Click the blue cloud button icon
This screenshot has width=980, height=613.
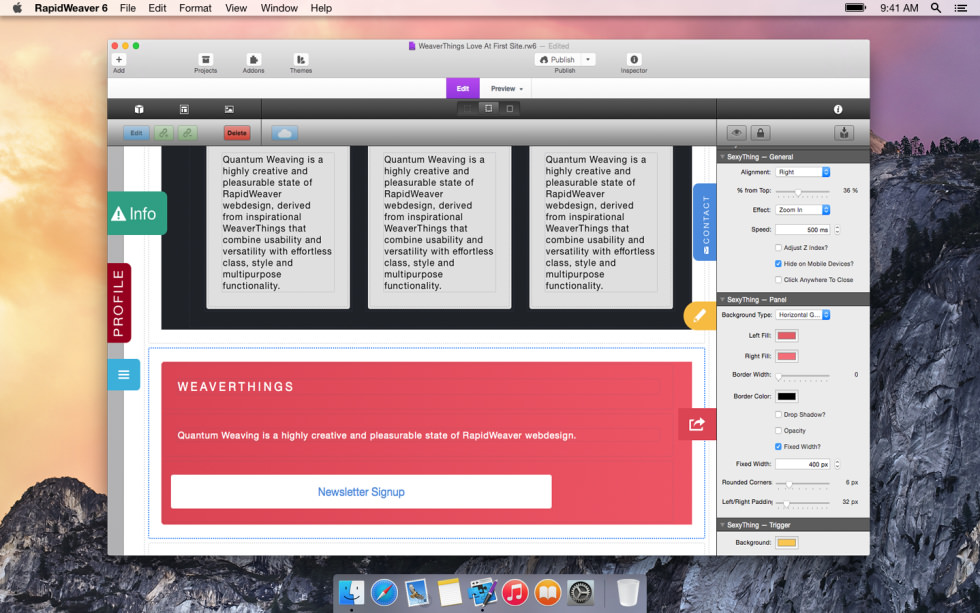284,133
